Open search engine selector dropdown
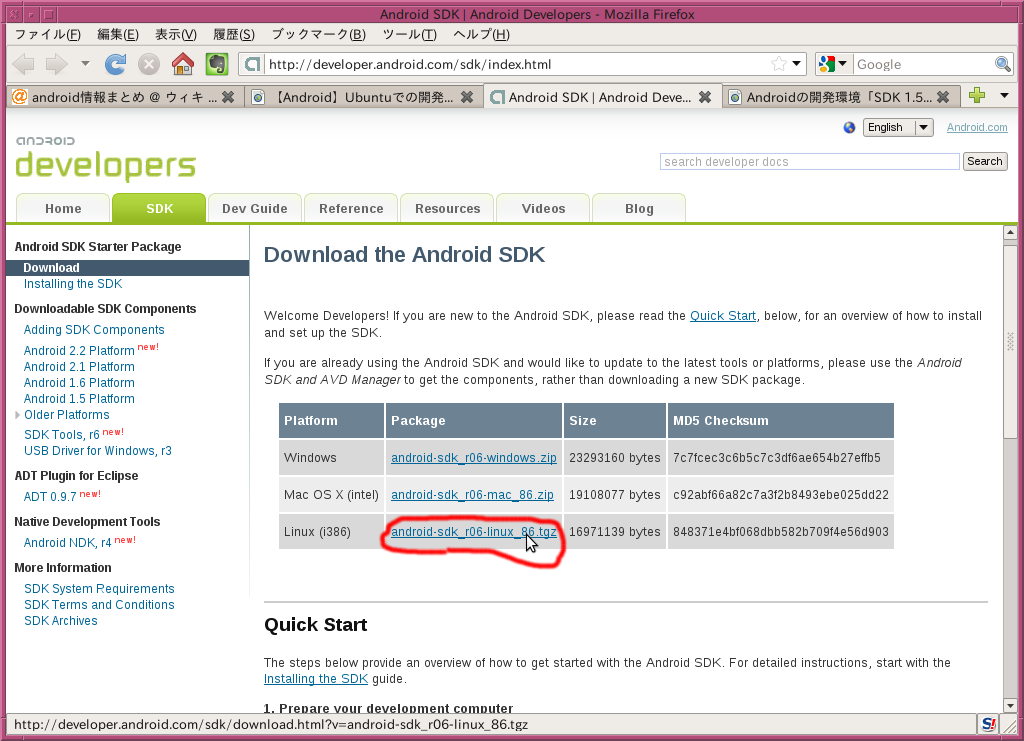The image size is (1024, 741). 842,64
